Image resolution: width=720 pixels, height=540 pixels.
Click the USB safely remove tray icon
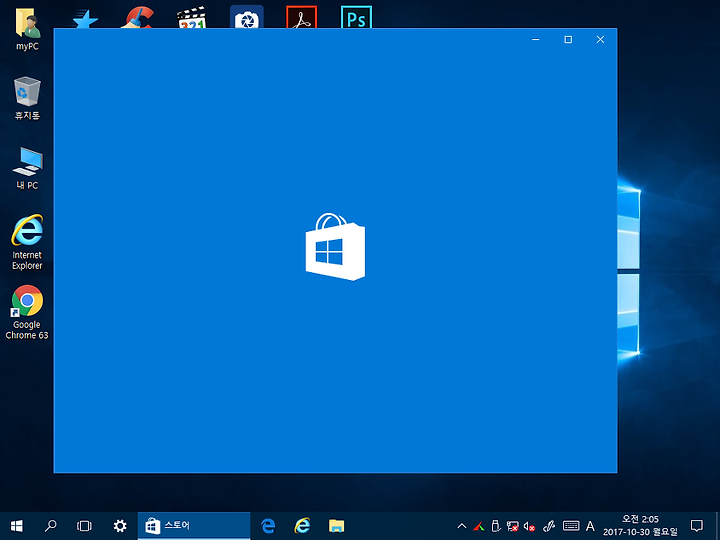pyautogui.click(x=495, y=526)
